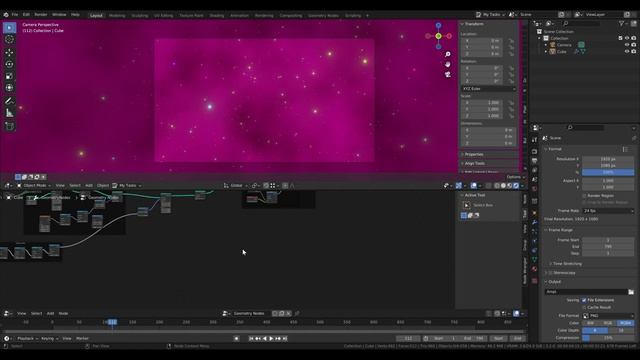Click the green Y axis gizmo ball
Viewport: 640px width, 360px height.
tap(438, 36)
